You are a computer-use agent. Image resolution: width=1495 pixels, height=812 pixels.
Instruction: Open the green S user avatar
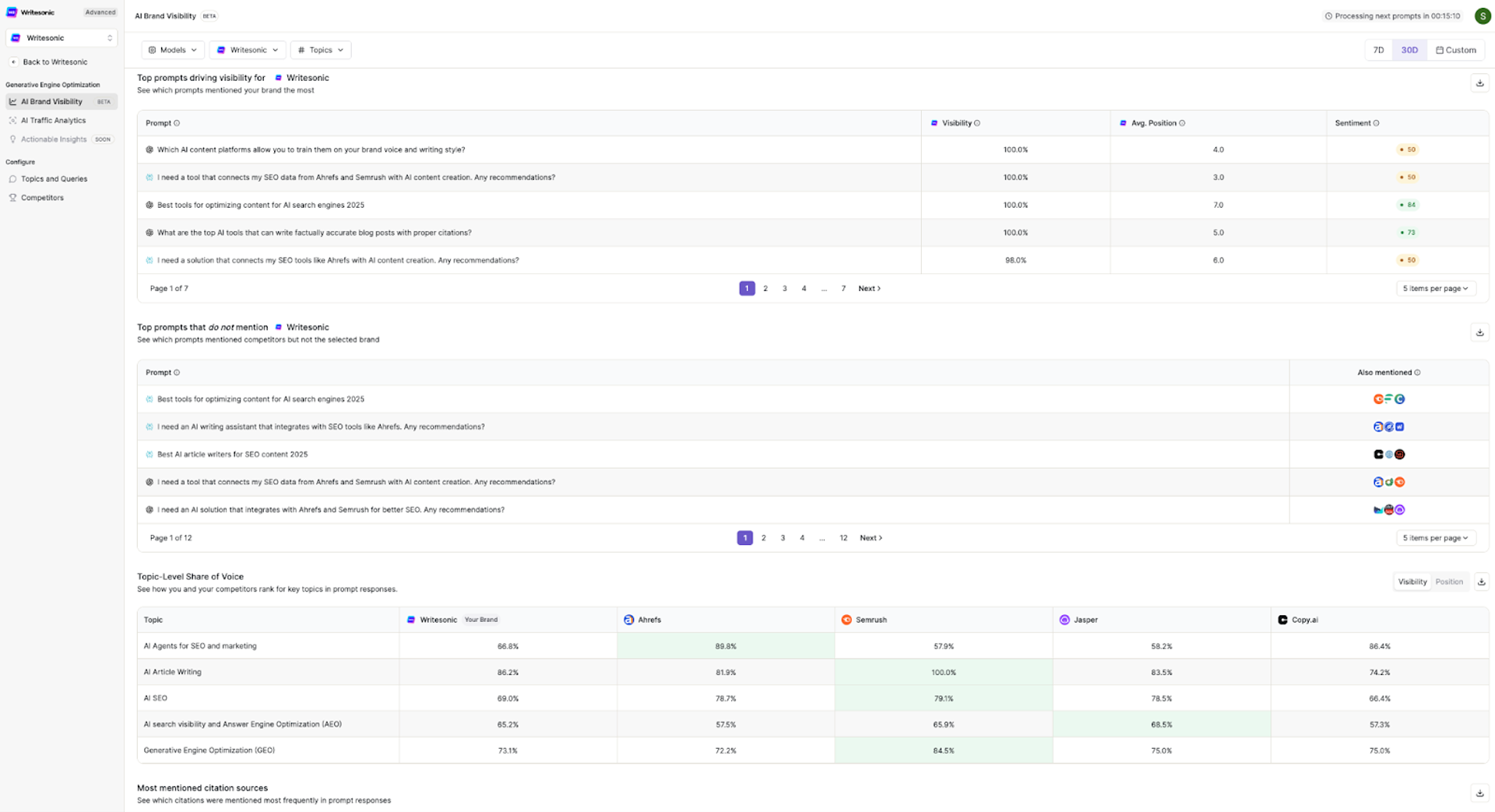1483,16
